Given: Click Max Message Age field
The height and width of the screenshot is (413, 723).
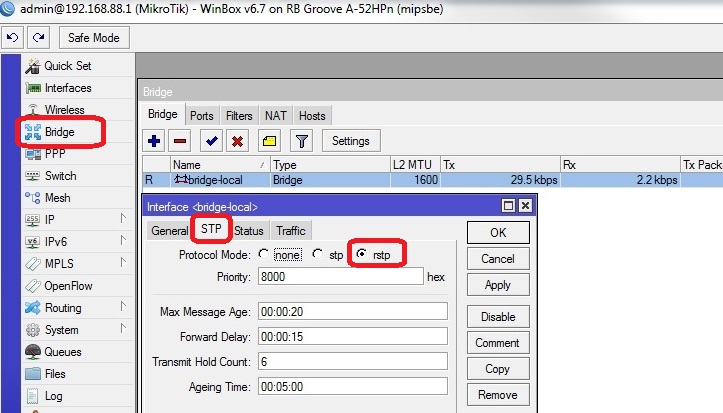Looking at the screenshot, I should coord(353,311).
